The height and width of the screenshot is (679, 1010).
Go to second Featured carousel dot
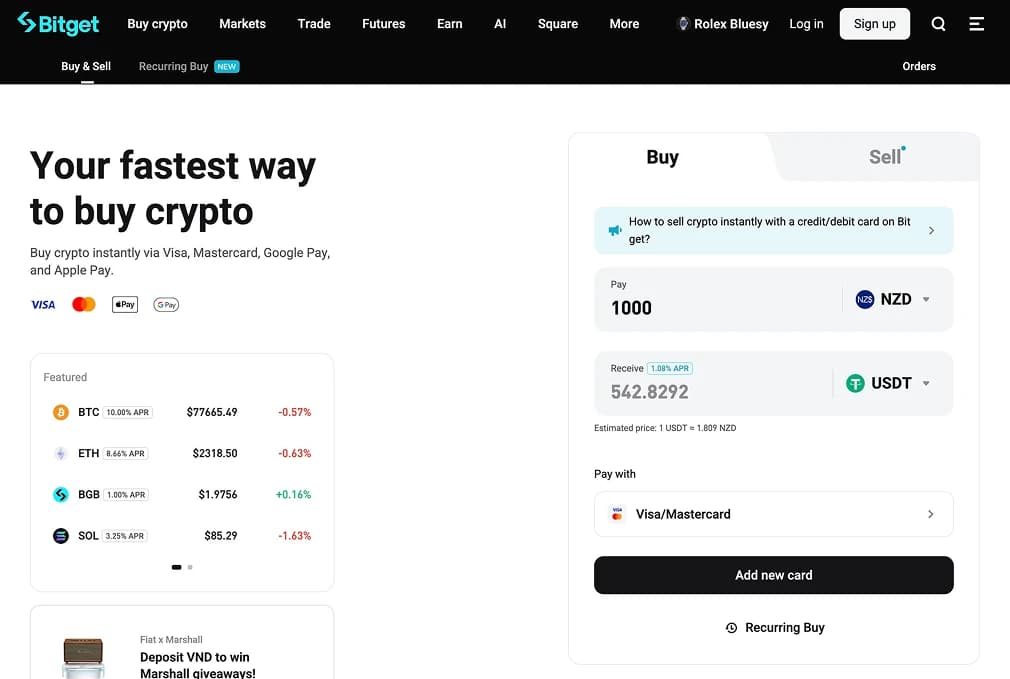pyautogui.click(x=190, y=567)
